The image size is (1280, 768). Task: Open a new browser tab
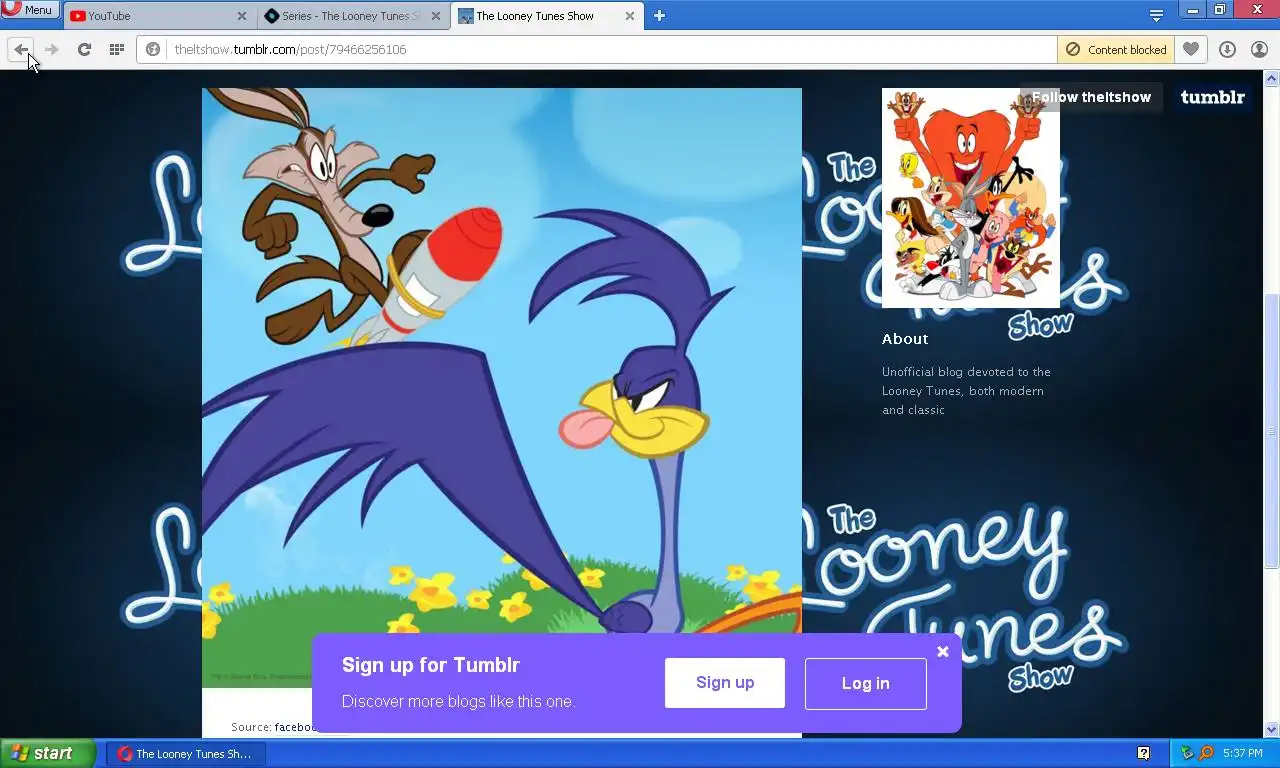[x=659, y=16]
